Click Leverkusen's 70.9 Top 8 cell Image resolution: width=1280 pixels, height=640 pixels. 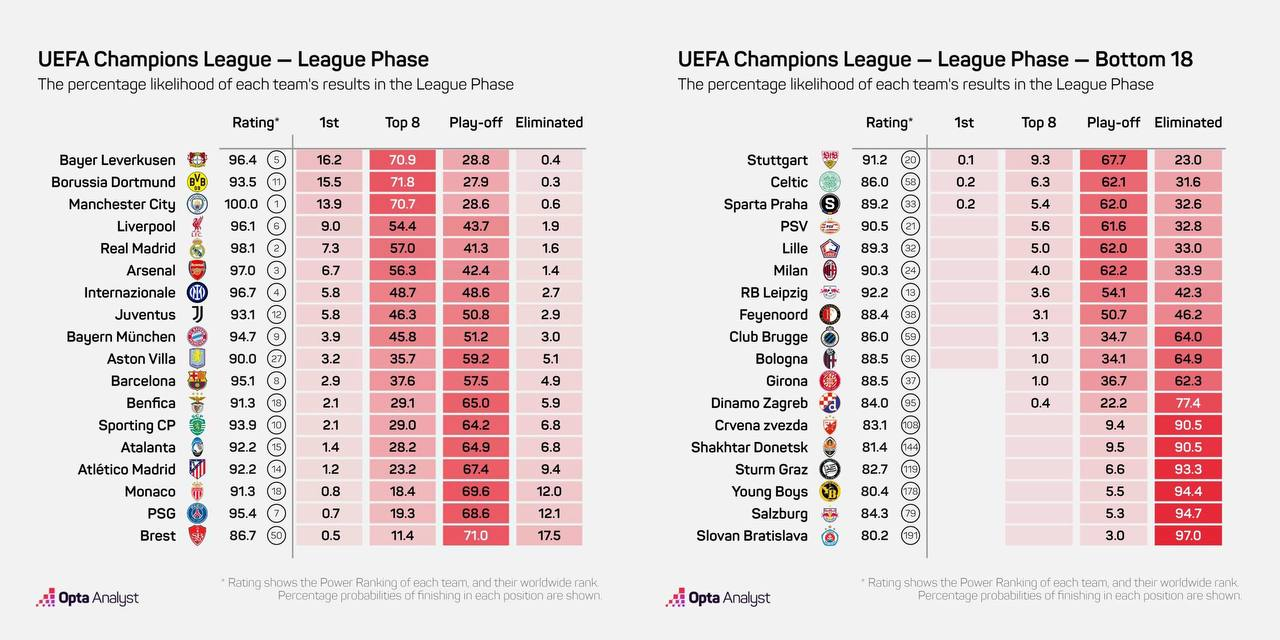403,160
